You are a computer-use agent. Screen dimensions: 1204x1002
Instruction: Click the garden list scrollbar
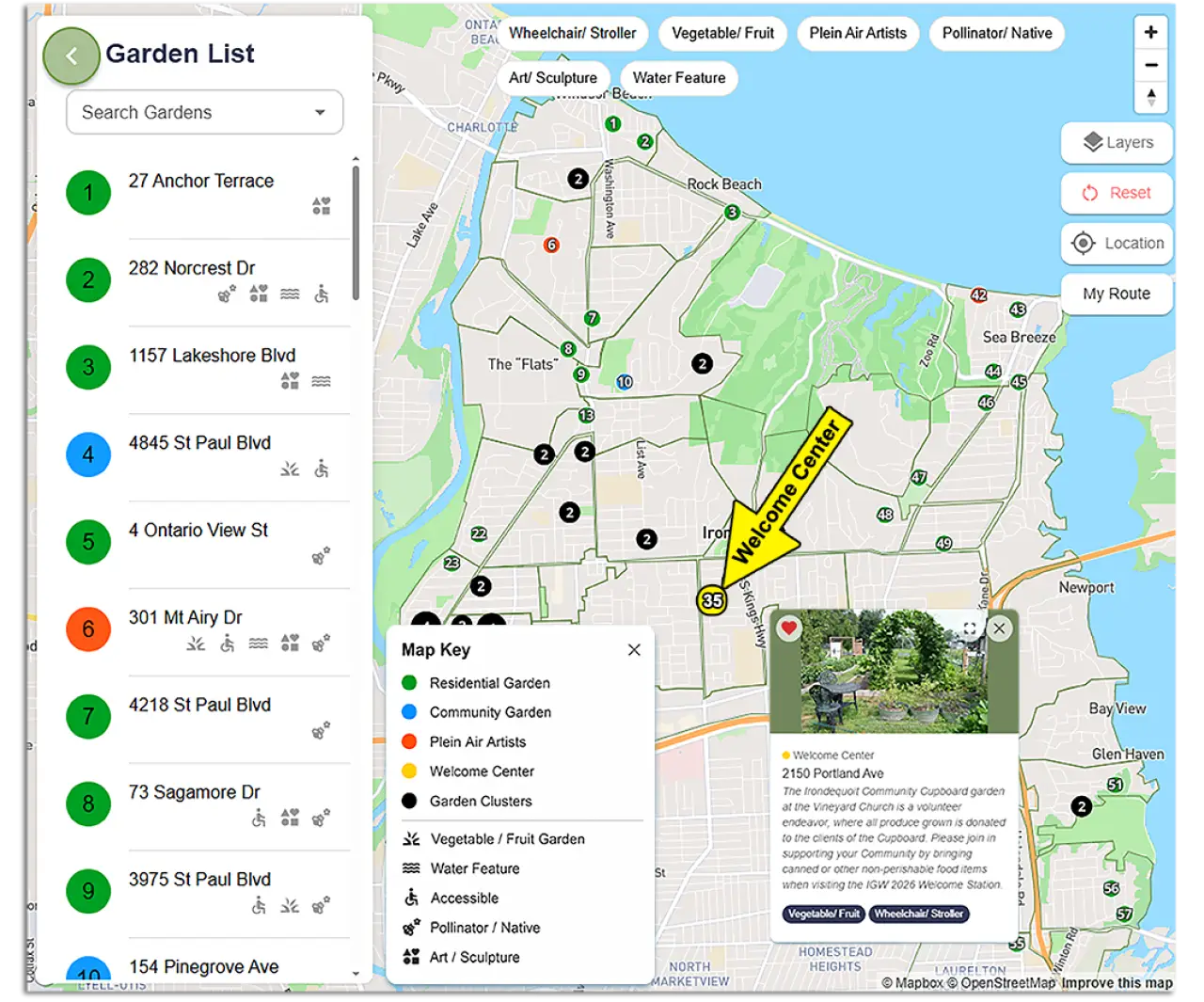356,233
